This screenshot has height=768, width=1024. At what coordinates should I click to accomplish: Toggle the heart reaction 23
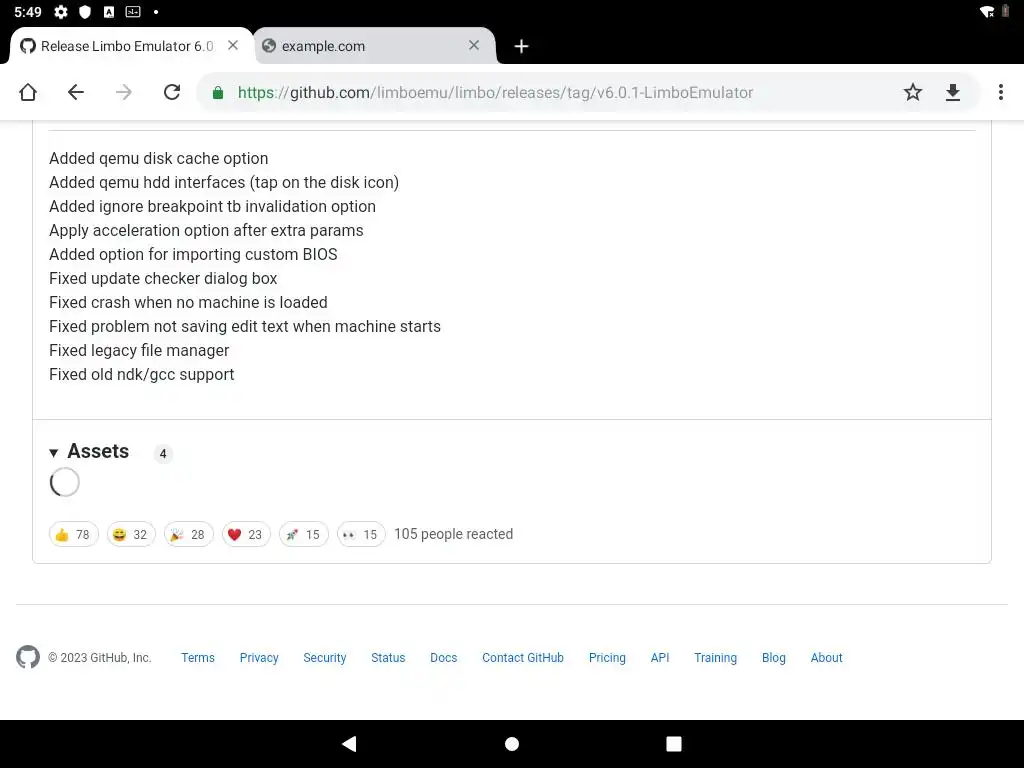click(246, 534)
